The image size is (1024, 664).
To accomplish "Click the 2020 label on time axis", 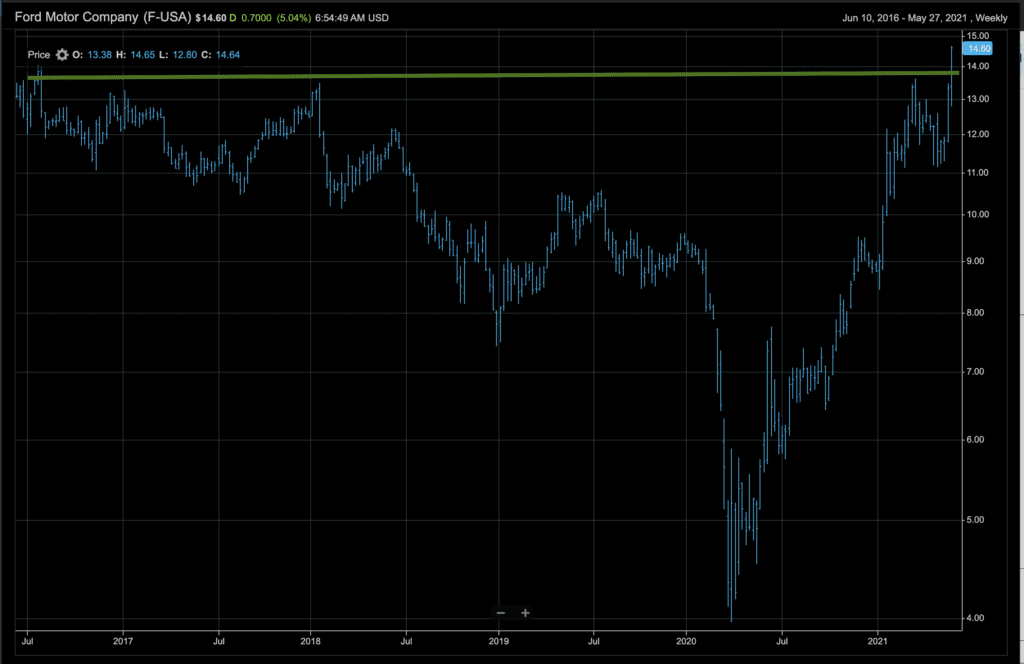I will (686, 638).
